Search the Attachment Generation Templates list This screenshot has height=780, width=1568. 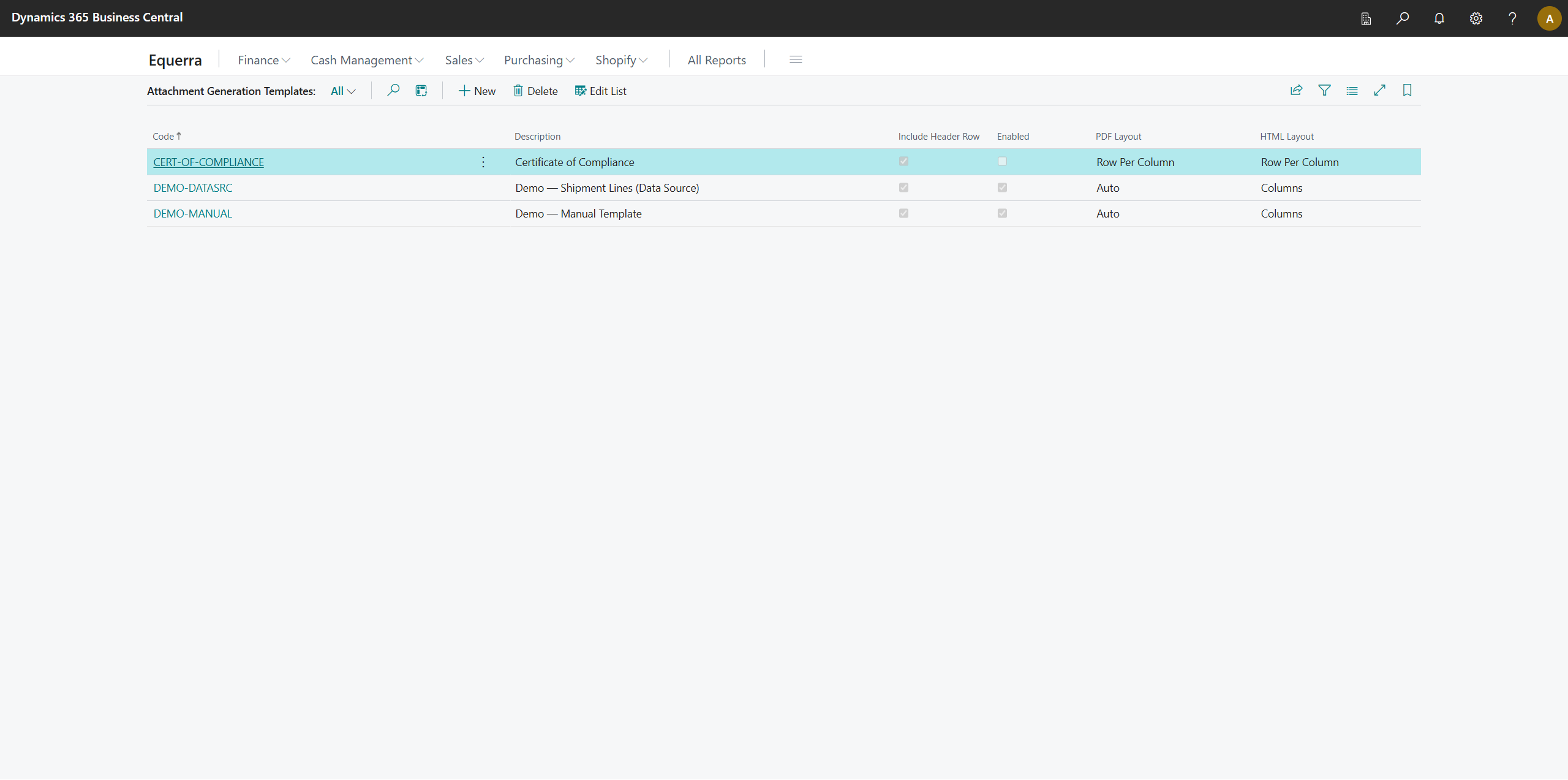coord(393,91)
